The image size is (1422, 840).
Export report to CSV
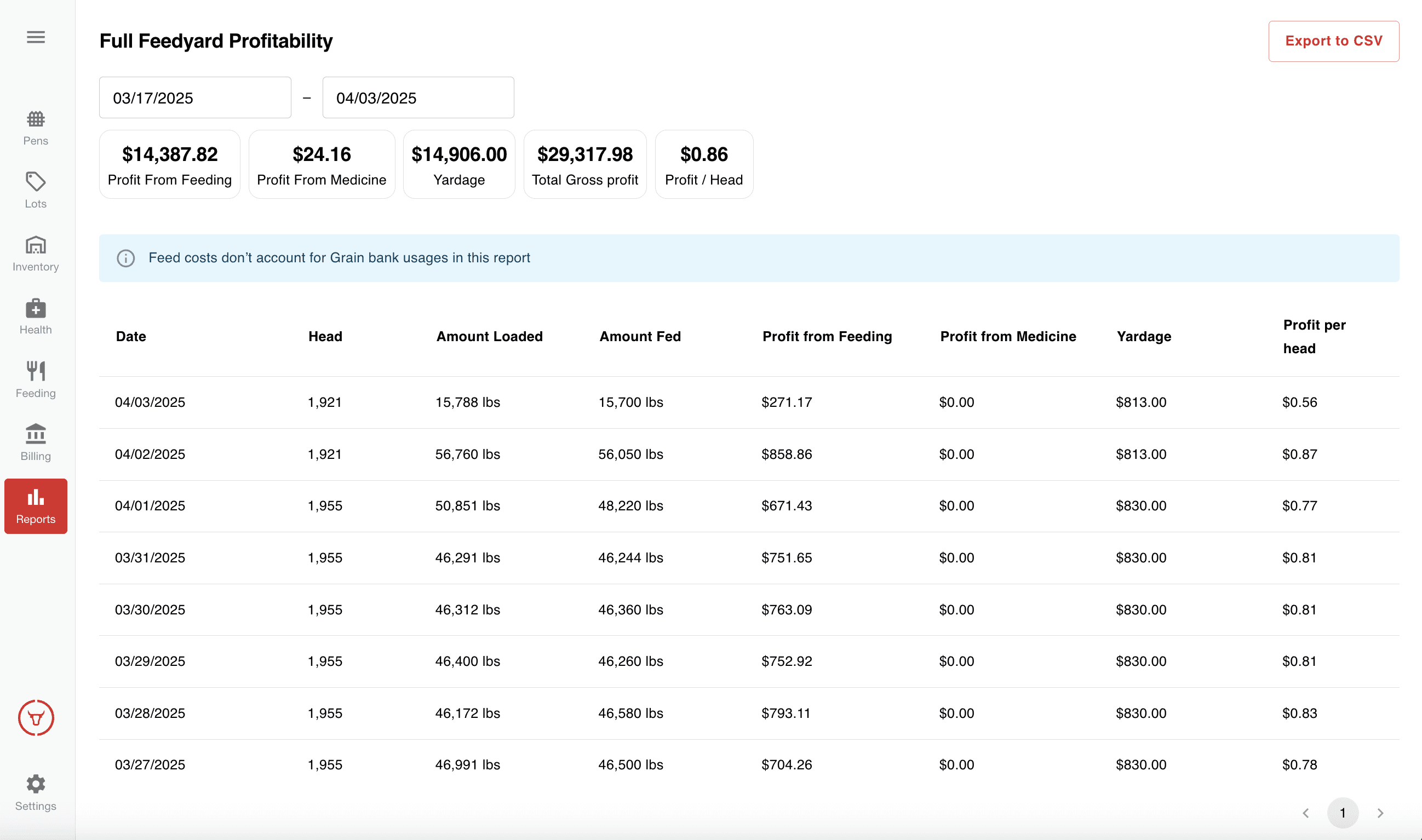1333,41
